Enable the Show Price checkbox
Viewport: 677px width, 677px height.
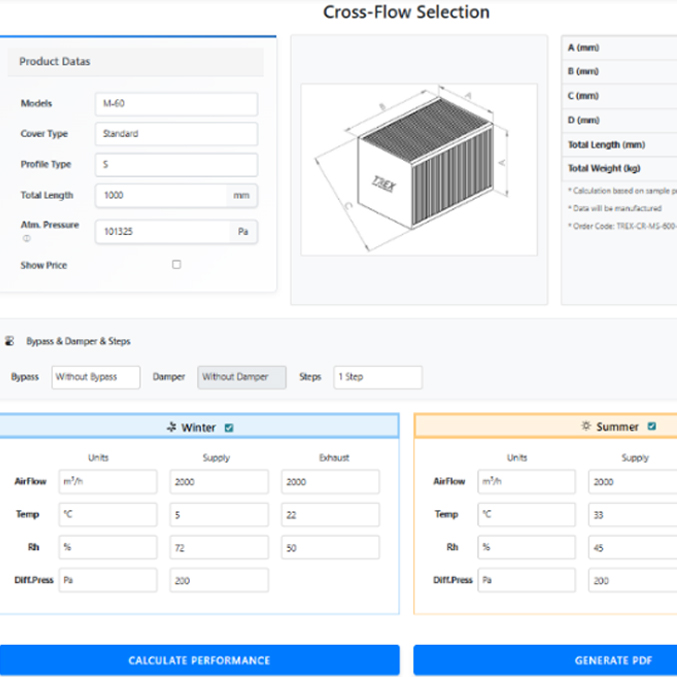pos(176,265)
